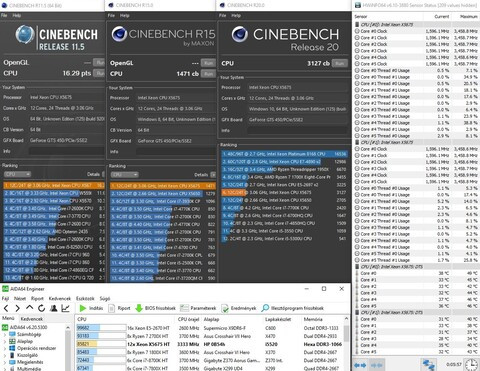Open CPU ranking dropdown in Cinebench R11.5
This screenshot has height=371, width=480.
17,174
